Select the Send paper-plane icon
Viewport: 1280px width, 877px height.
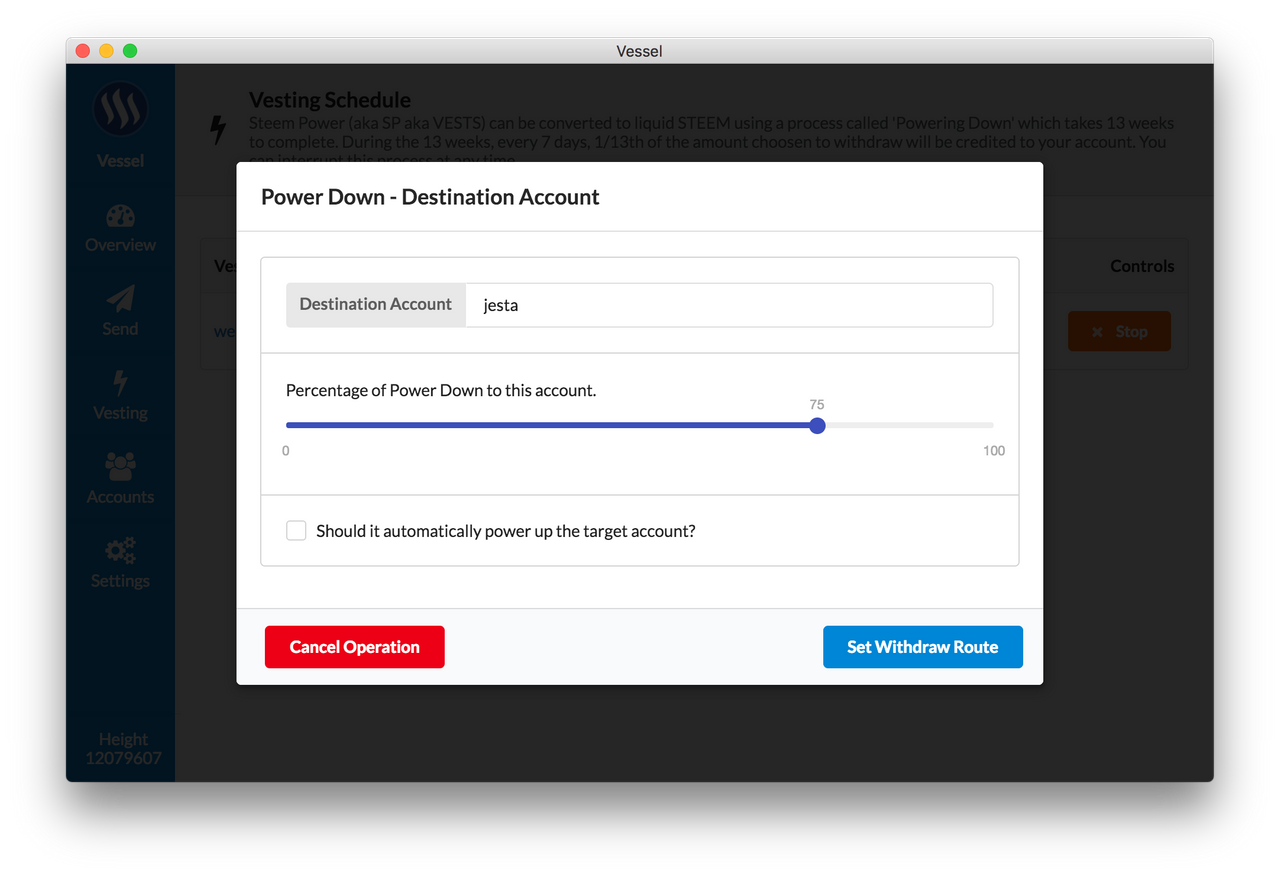click(120, 299)
